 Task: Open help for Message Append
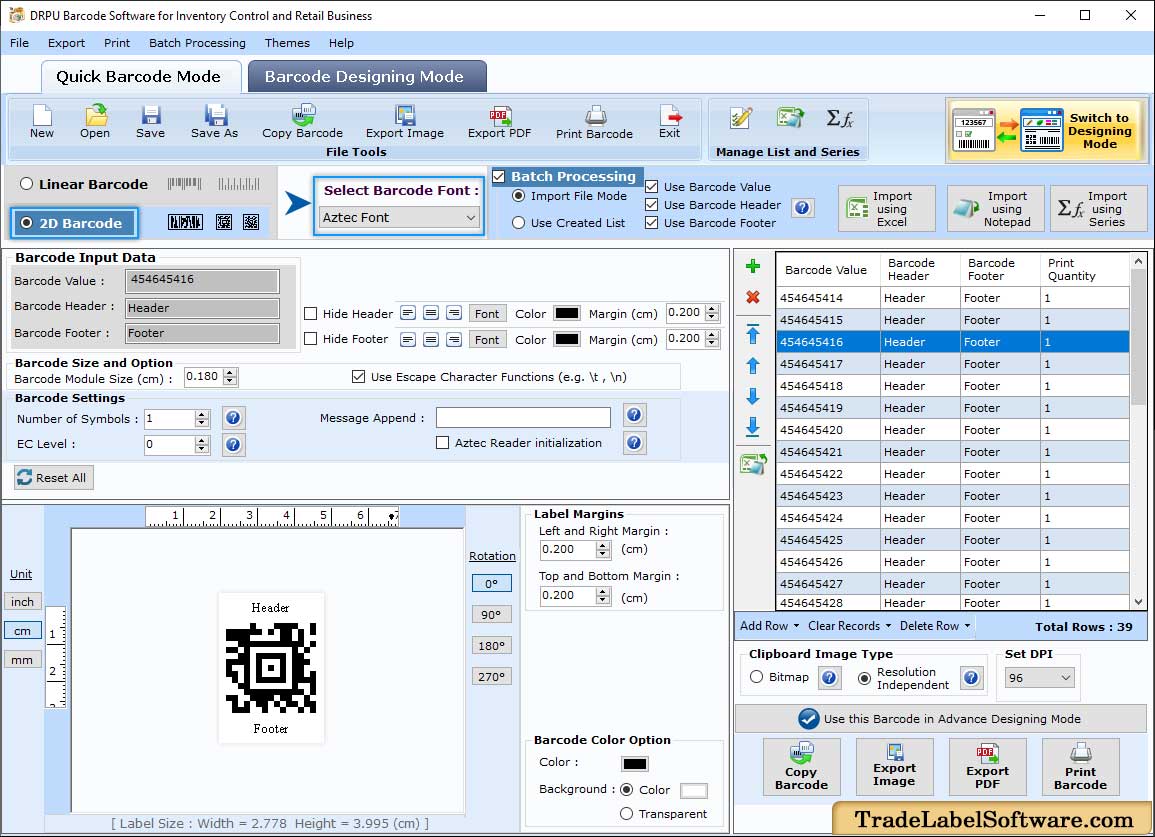pyautogui.click(x=634, y=415)
